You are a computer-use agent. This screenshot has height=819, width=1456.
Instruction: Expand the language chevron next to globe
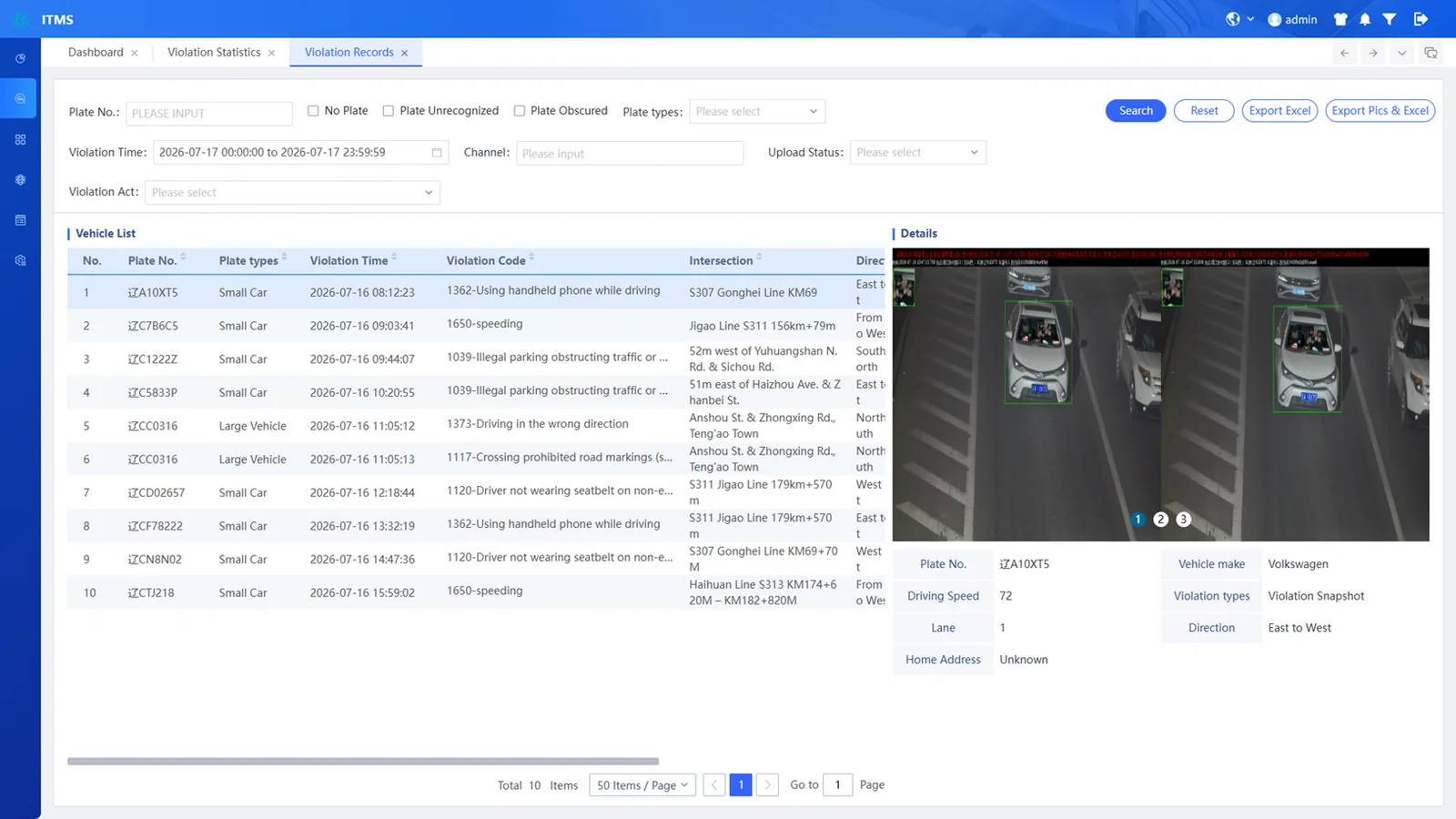[x=1250, y=19]
